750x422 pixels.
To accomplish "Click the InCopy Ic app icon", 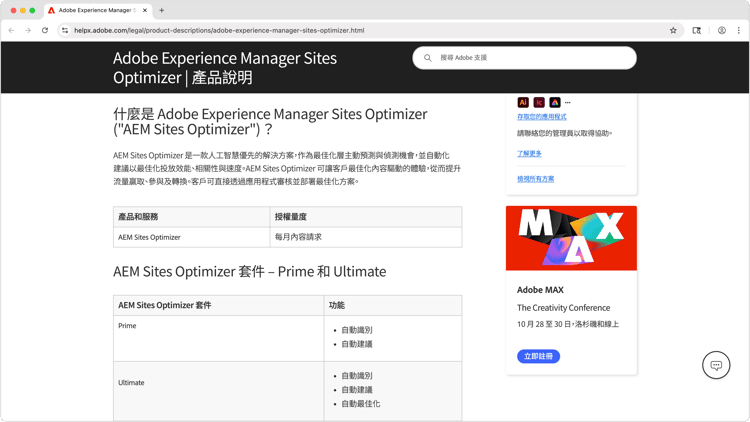I will tap(539, 102).
